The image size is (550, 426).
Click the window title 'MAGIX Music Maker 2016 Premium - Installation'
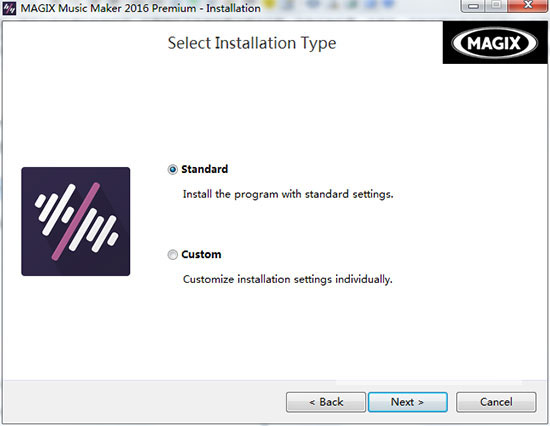140,8
